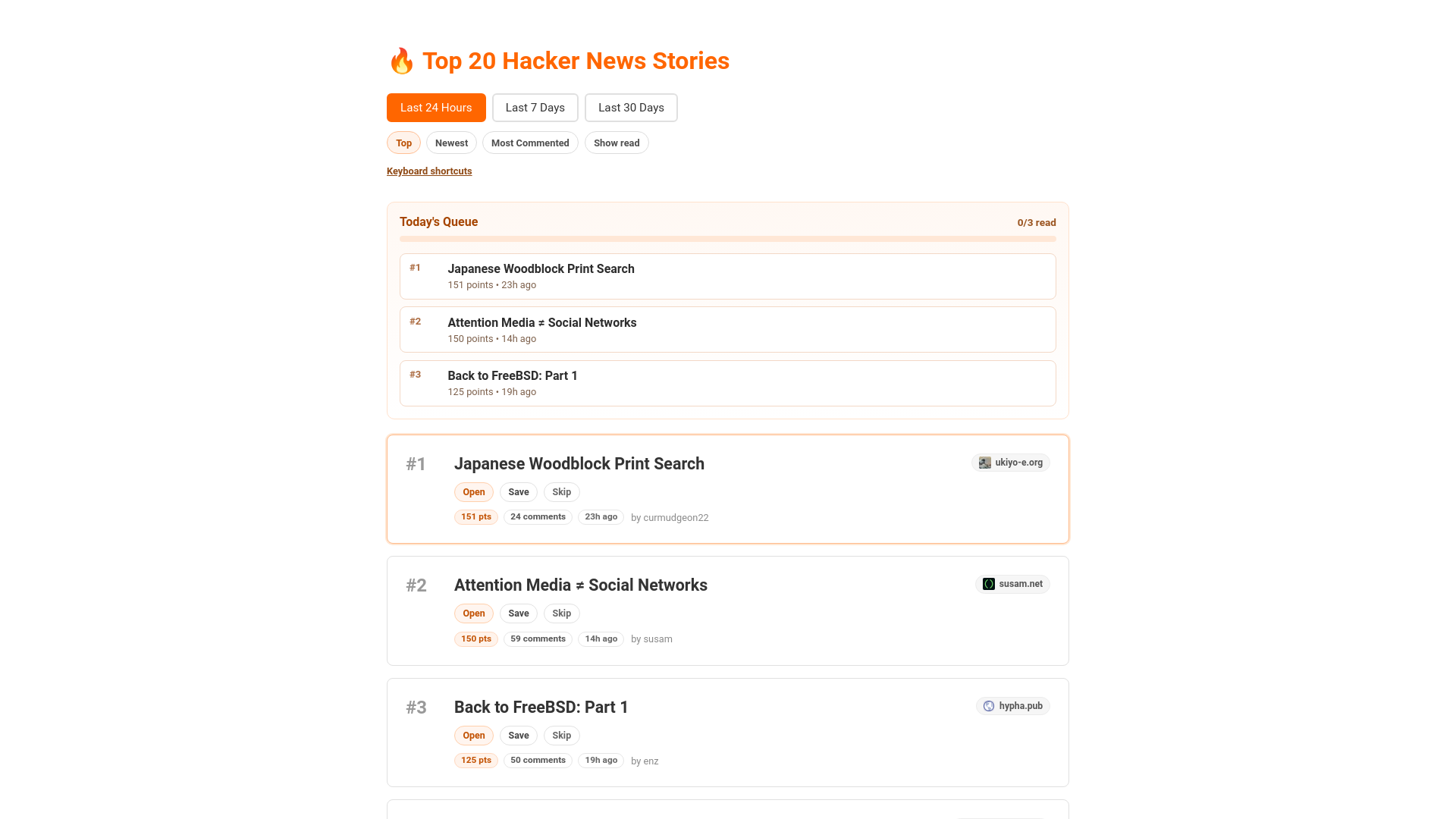Click Open on Japanese Woodblock Print Search

474,492
